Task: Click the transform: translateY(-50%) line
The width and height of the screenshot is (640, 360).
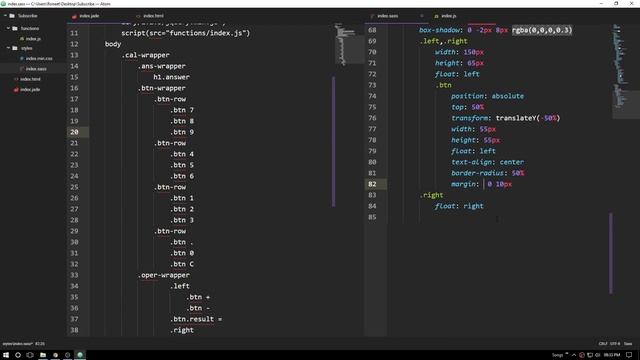Action: 506,118
